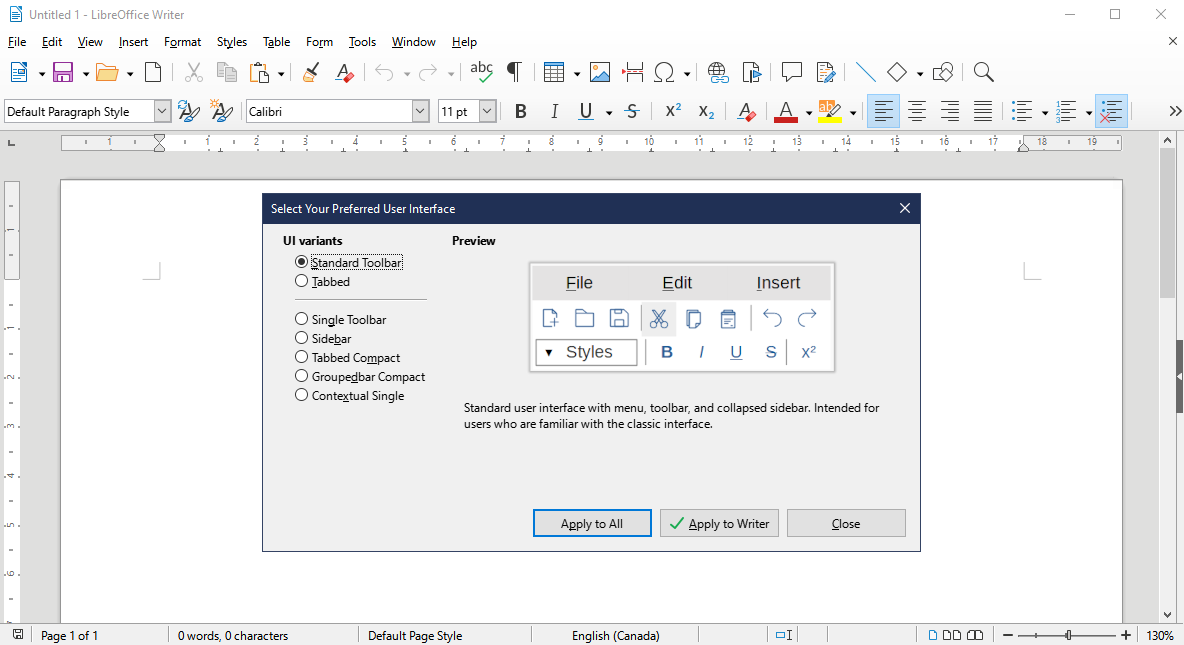This screenshot has width=1184, height=645.
Task: Open the Tools menu
Action: [x=362, y=42]
